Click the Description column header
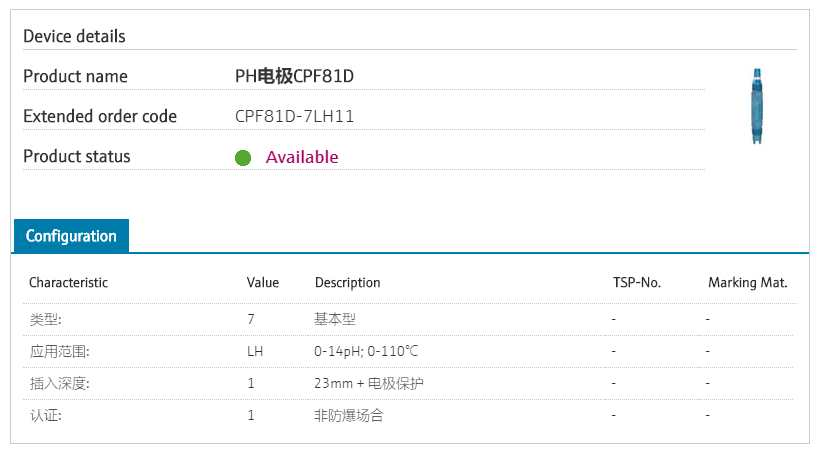Screen dimensions: 817x450 tap(348, 283)
